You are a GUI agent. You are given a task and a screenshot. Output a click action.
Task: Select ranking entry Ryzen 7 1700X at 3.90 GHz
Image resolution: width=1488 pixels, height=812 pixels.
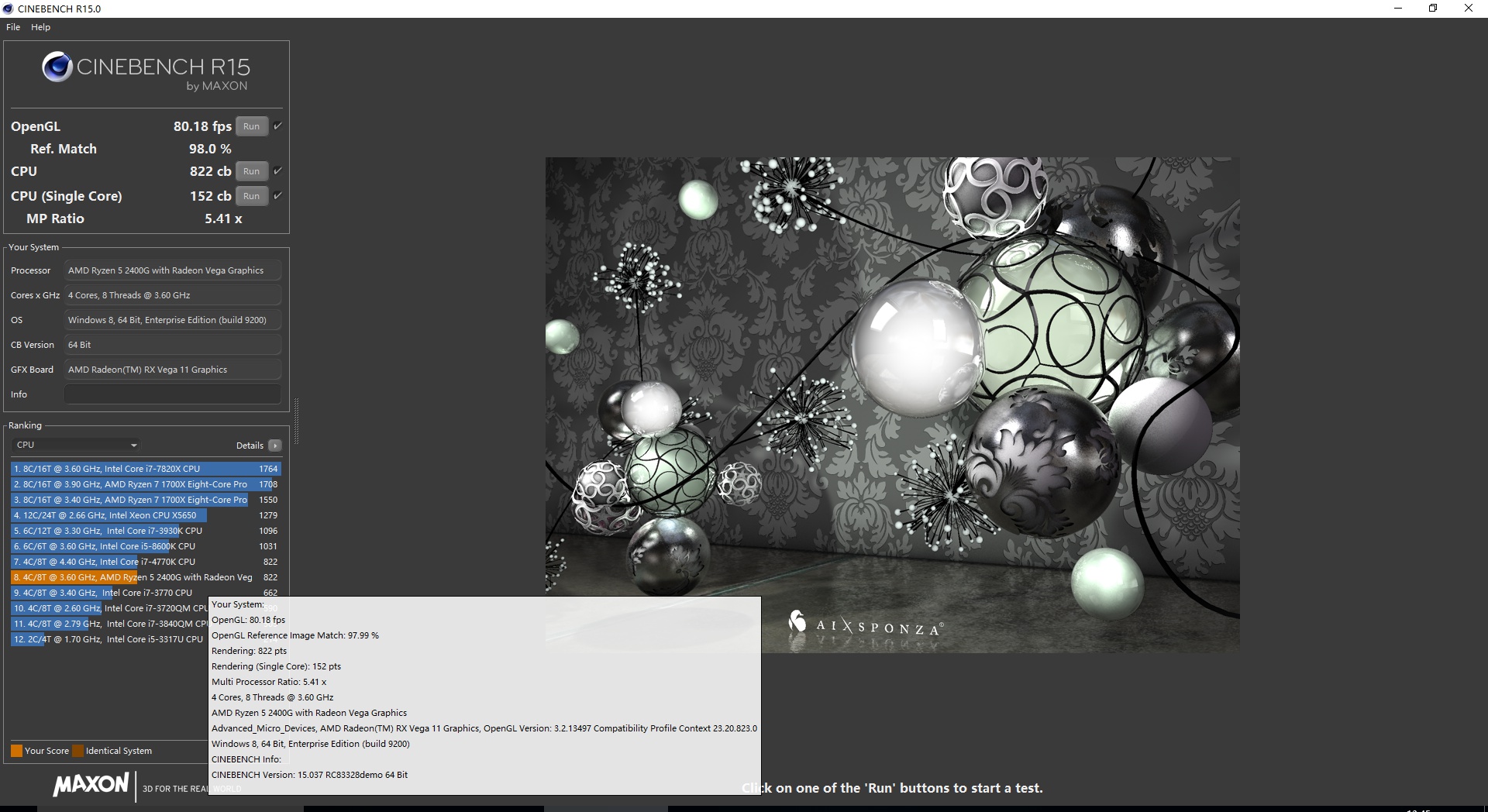tap(146, 484)
